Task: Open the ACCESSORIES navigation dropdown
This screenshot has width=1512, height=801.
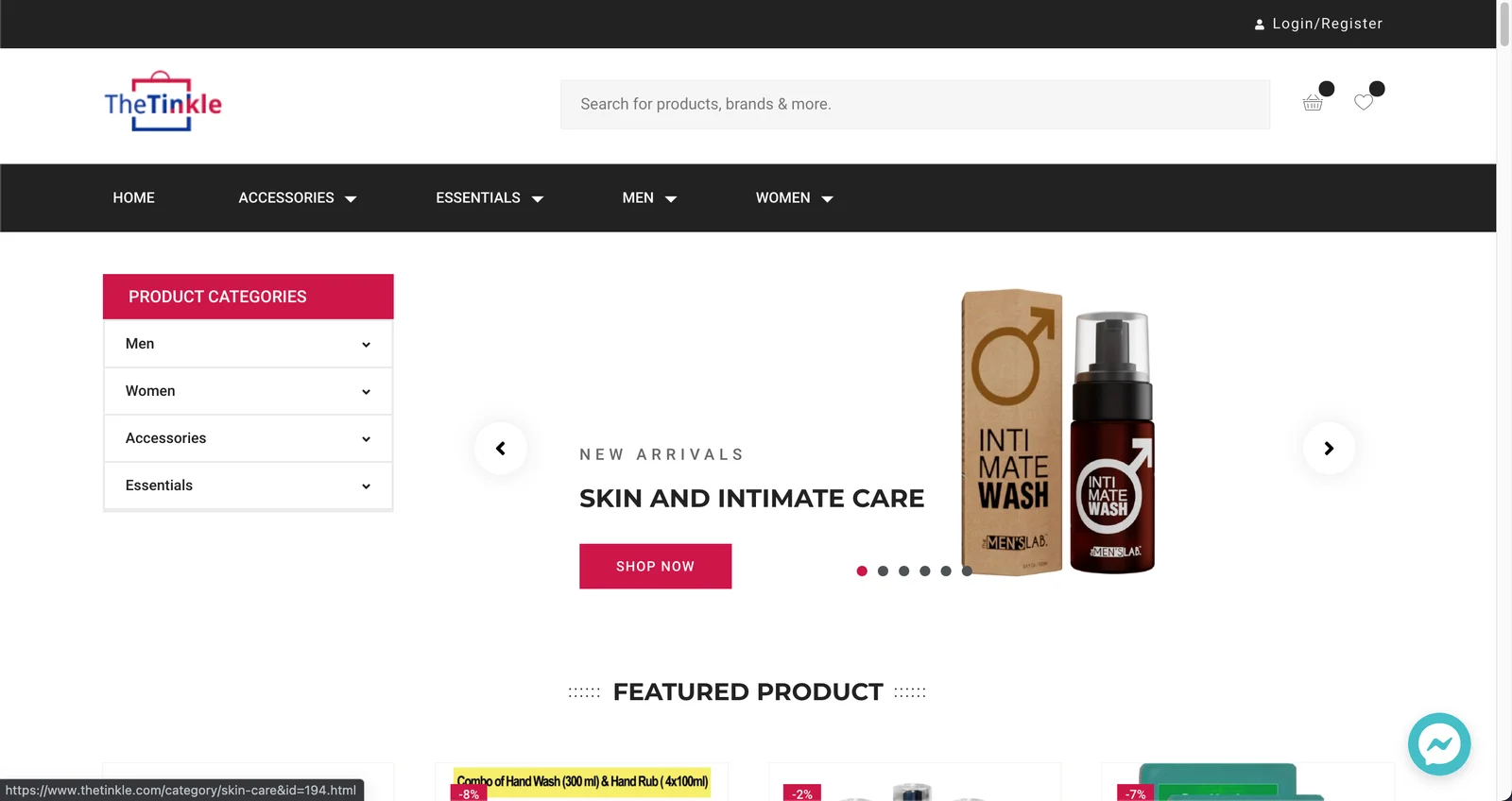Action: pos(297,198)
